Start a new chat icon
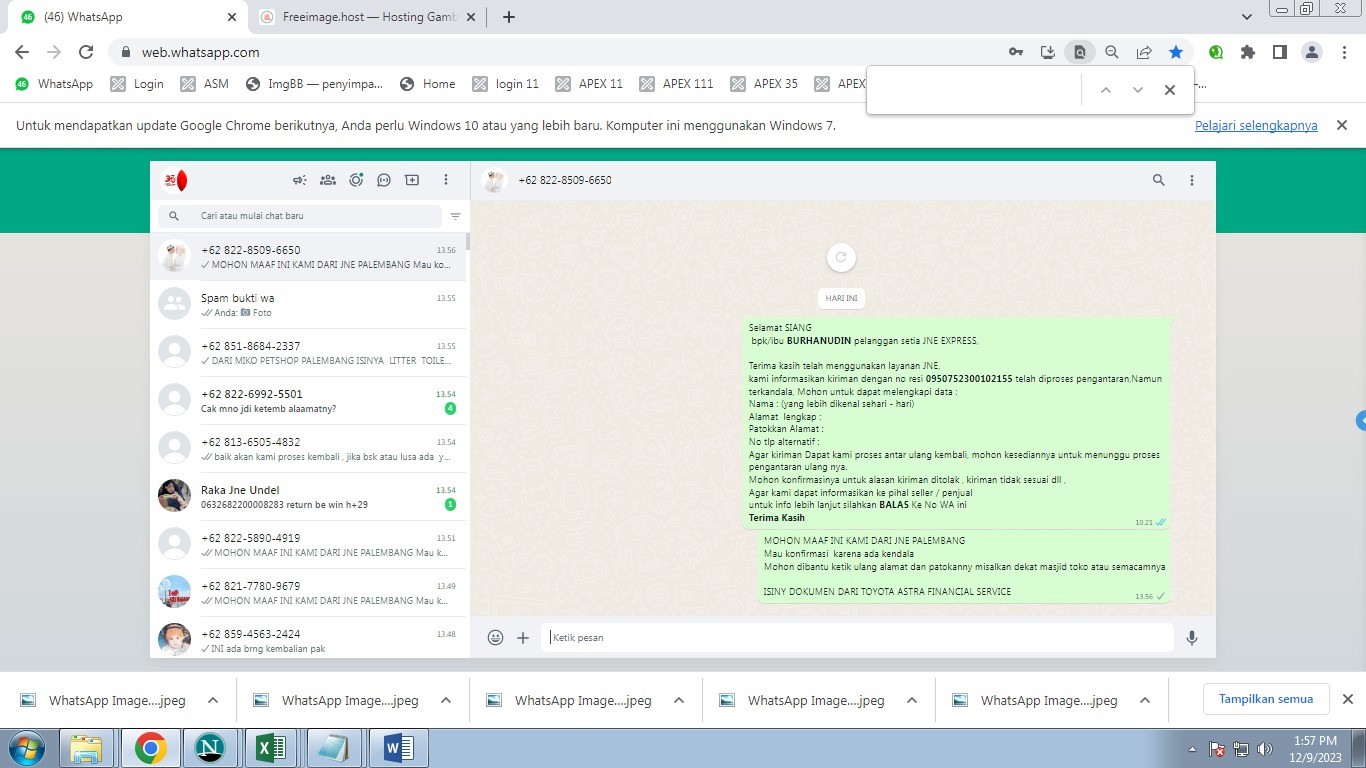The width and height of the screenshot is (1366, 768). pyautogui.click(x=412, y=180)
